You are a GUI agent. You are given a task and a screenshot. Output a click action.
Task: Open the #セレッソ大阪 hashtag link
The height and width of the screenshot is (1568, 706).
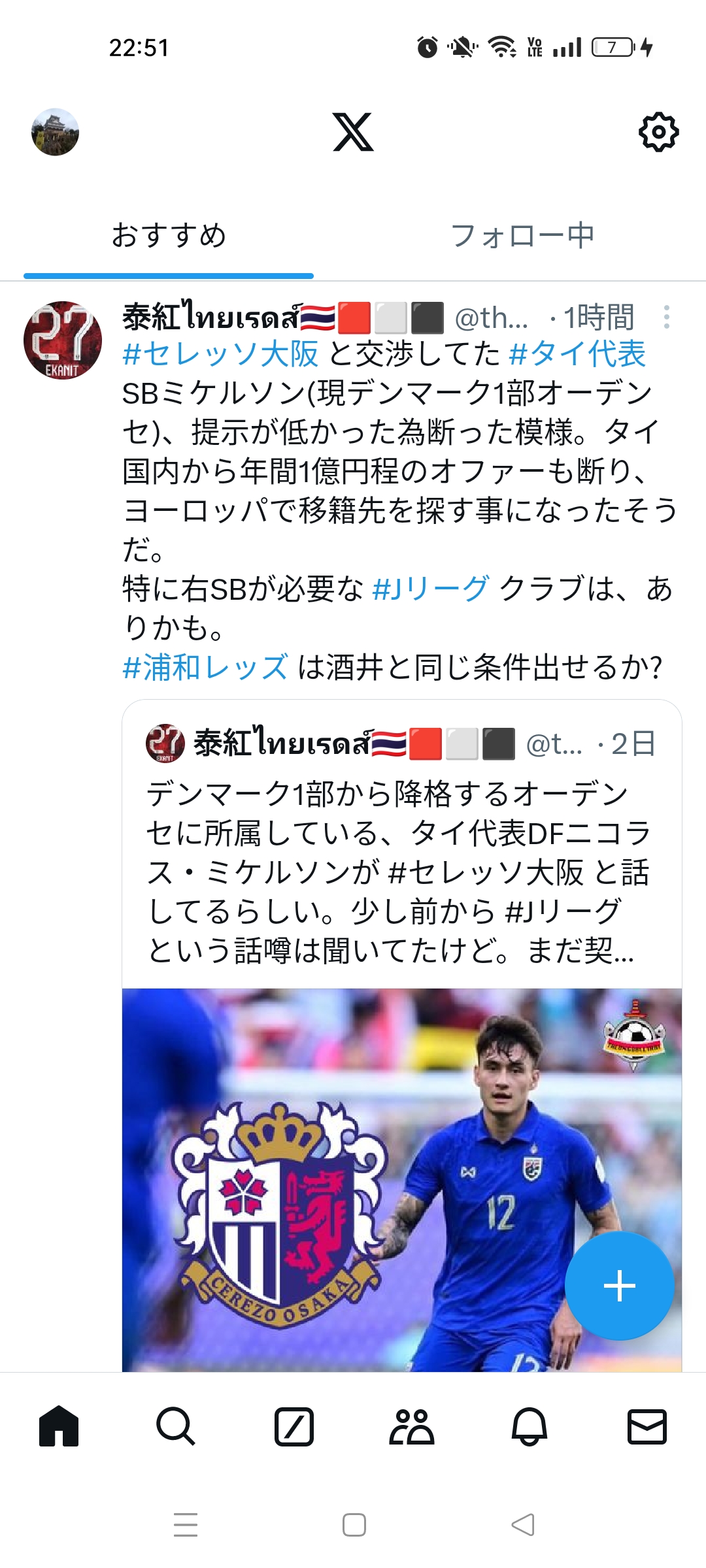[220, 354]
